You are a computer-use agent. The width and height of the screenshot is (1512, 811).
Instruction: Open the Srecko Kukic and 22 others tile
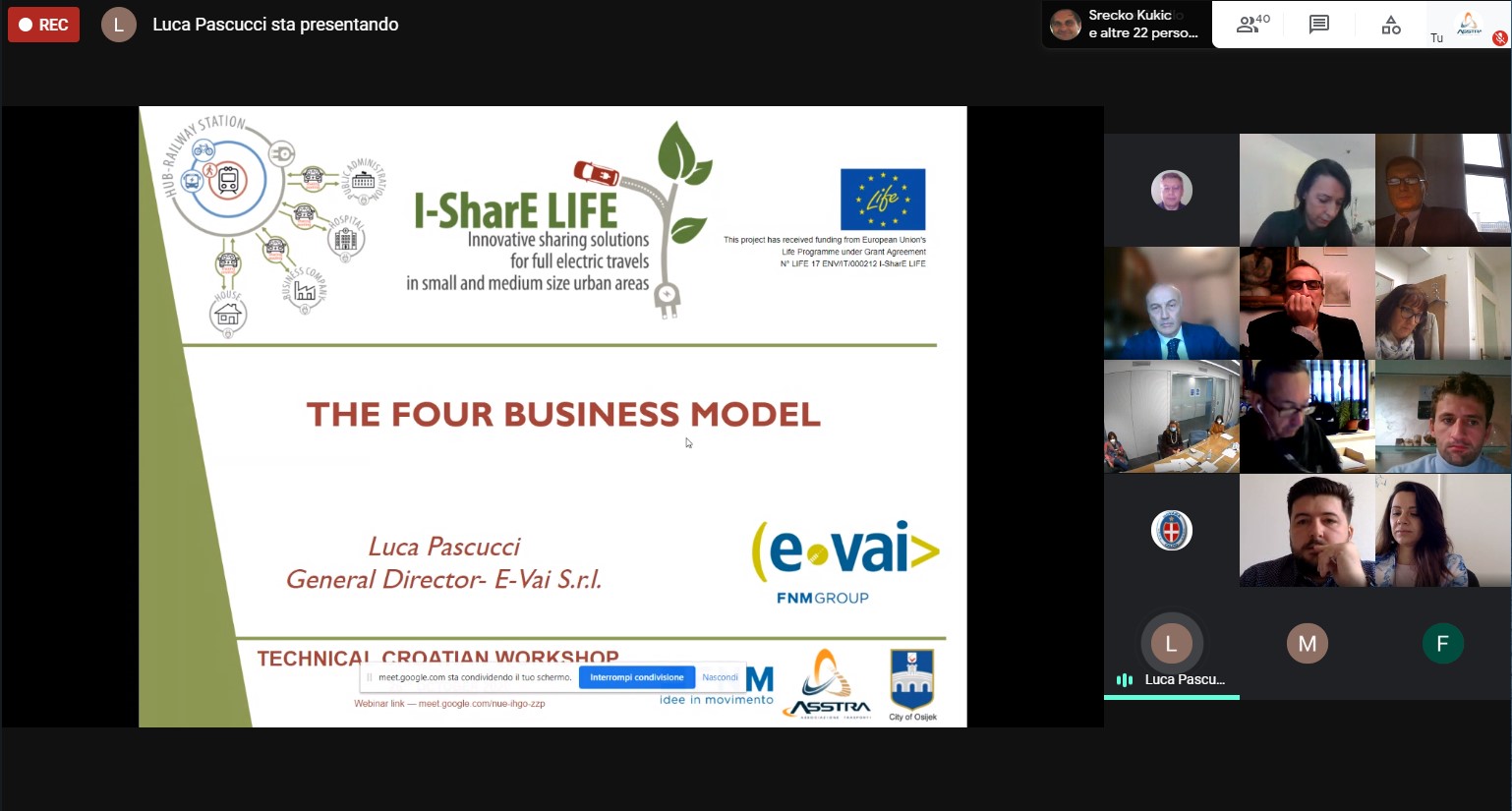pos(1127,25)
